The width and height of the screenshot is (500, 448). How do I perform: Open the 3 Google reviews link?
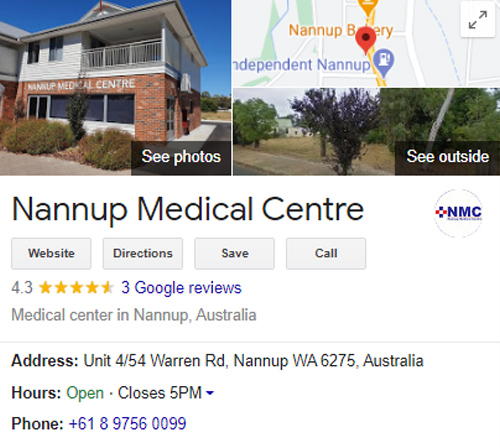tap(181, 288)
